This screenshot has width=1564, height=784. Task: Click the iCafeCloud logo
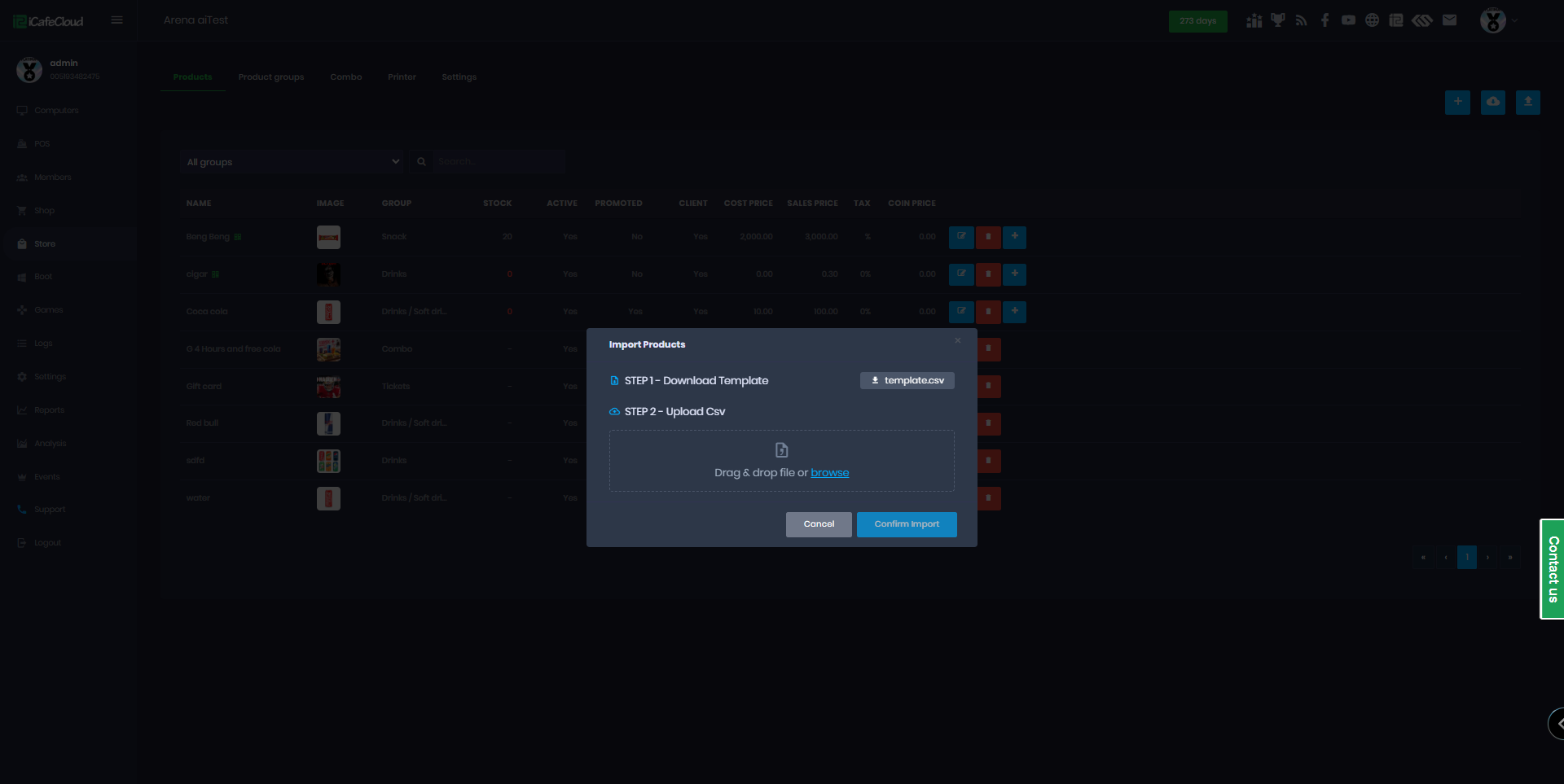(x=49, y=21)
